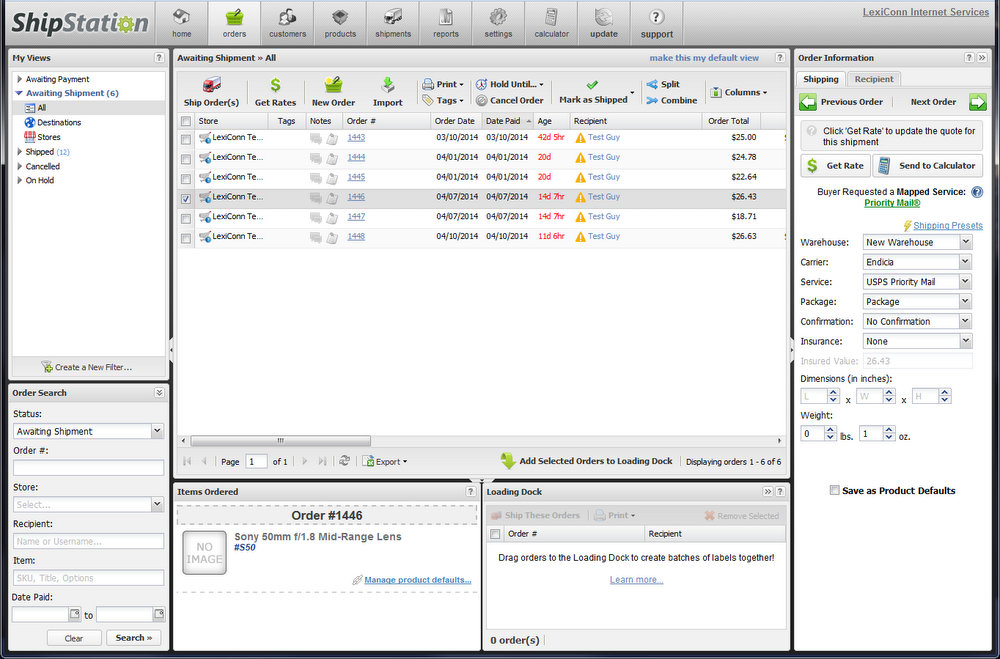Click the Order # search input field
The height and width of the screenshot is (659, 1000).
pos(88,468)
